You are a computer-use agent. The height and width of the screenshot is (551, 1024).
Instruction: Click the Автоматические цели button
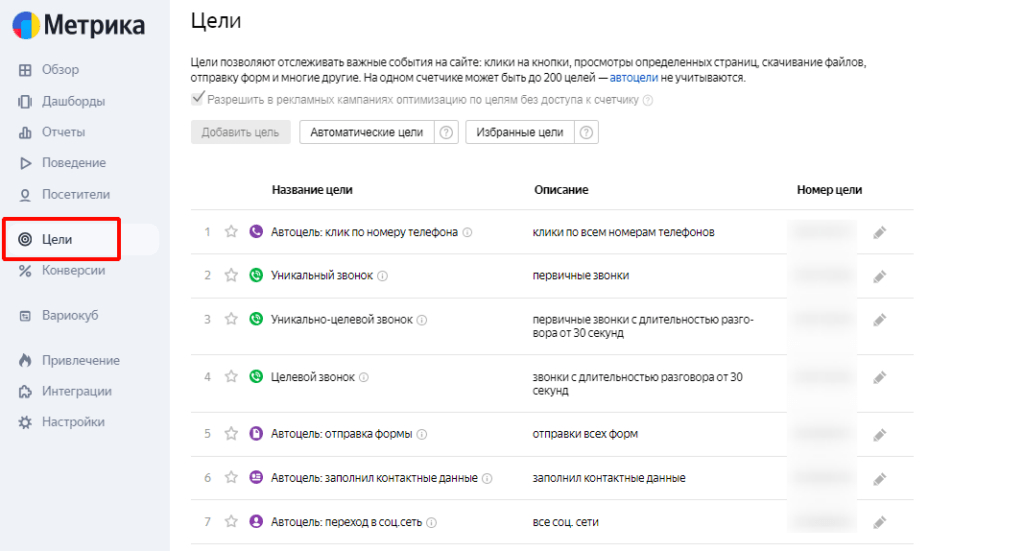[x=366, y=133]
